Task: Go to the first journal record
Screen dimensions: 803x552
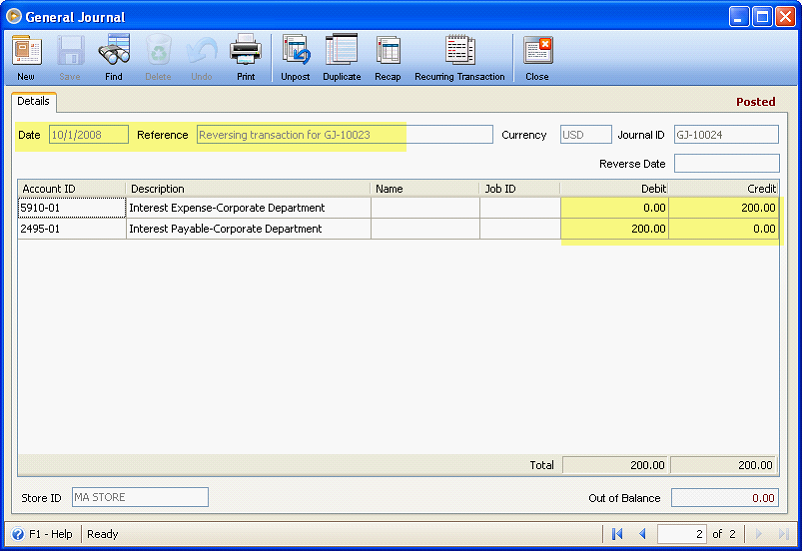Action: [x=617, y=534]
